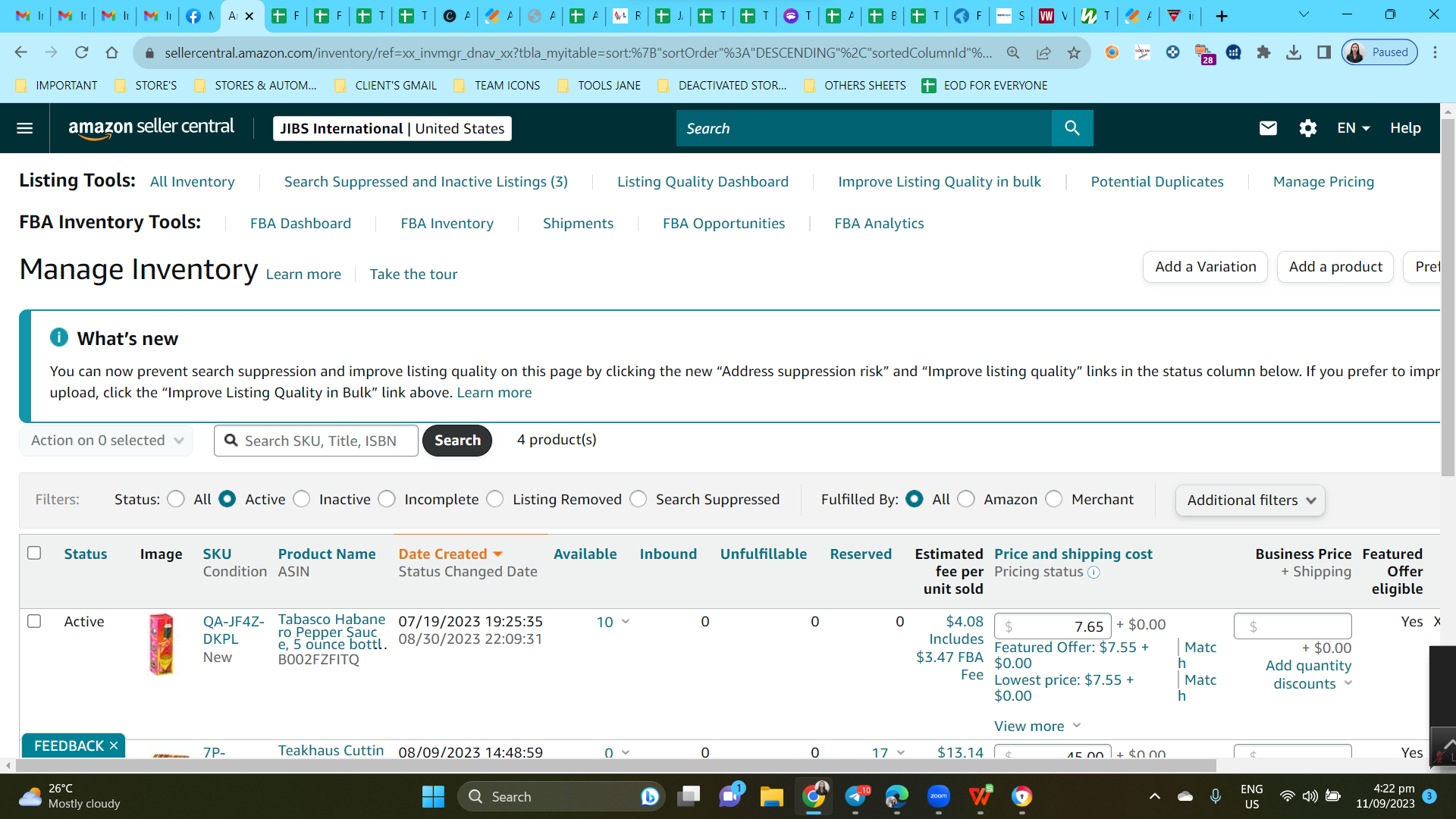Open the Manage Pricing page

1323,182
